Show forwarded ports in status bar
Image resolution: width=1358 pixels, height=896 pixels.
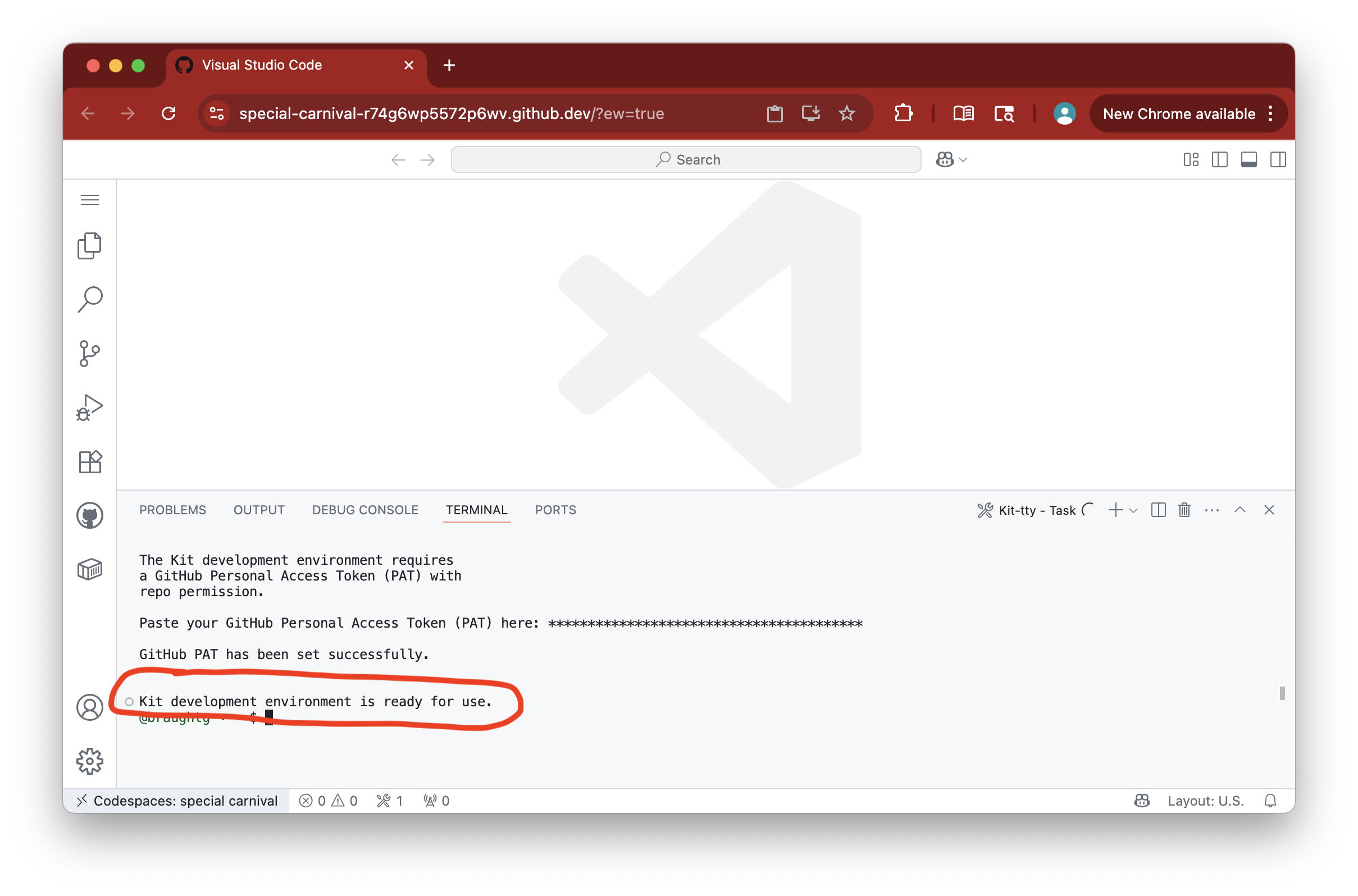tap(437, 801)
